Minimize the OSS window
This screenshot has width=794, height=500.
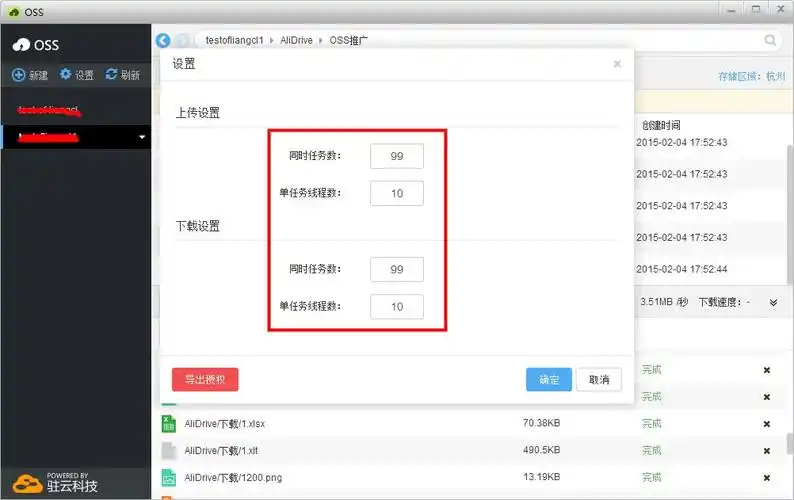731,10
